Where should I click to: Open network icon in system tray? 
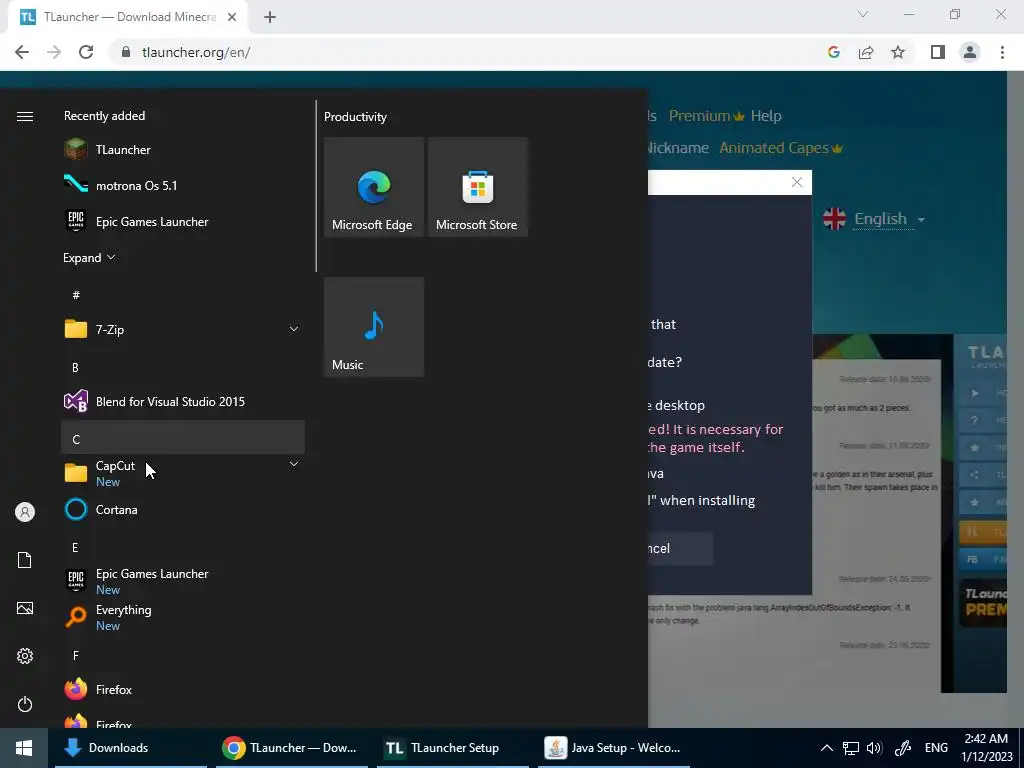(850, 748)
